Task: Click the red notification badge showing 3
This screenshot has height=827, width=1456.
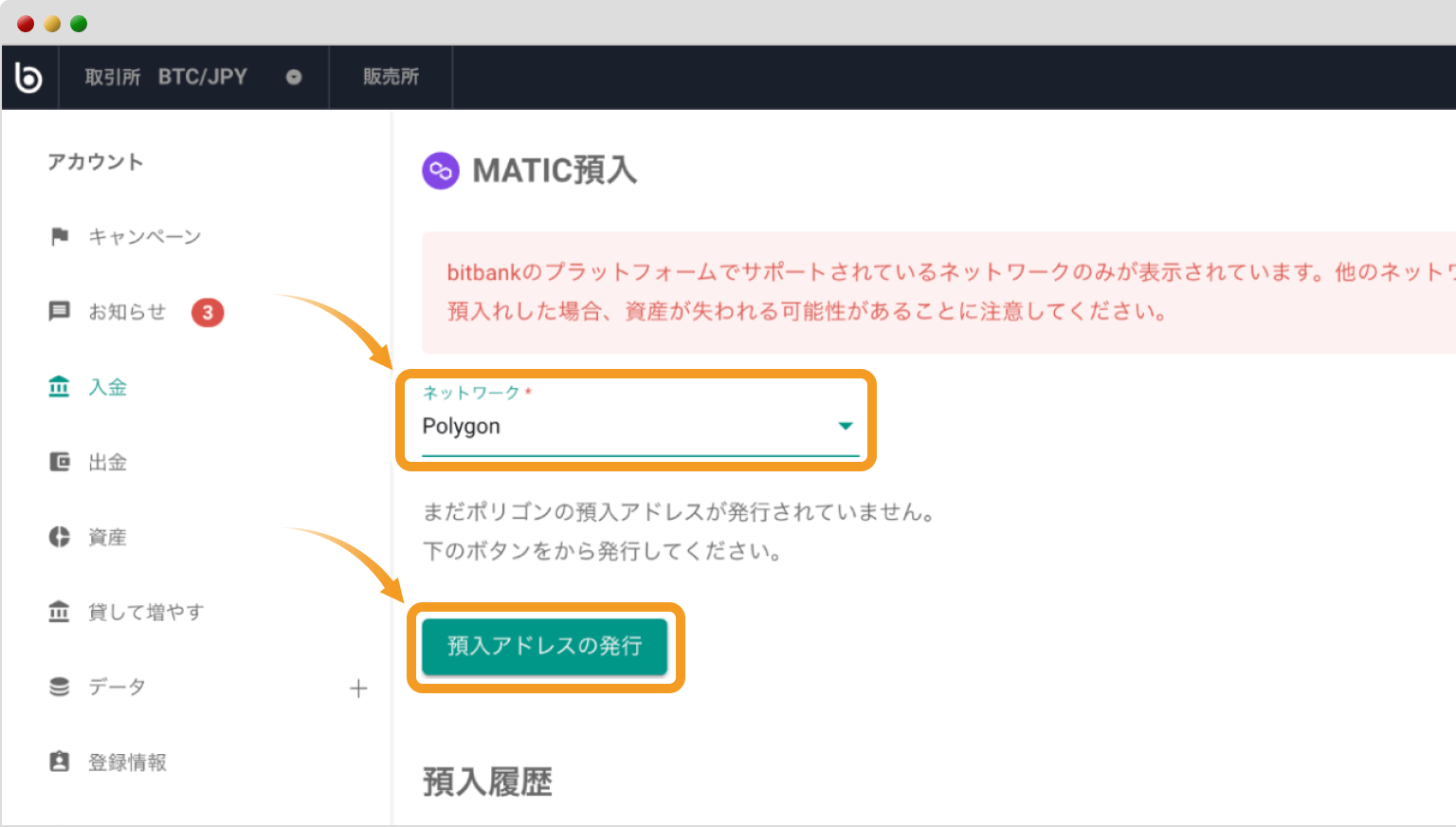Action: (x=208, y=312)
